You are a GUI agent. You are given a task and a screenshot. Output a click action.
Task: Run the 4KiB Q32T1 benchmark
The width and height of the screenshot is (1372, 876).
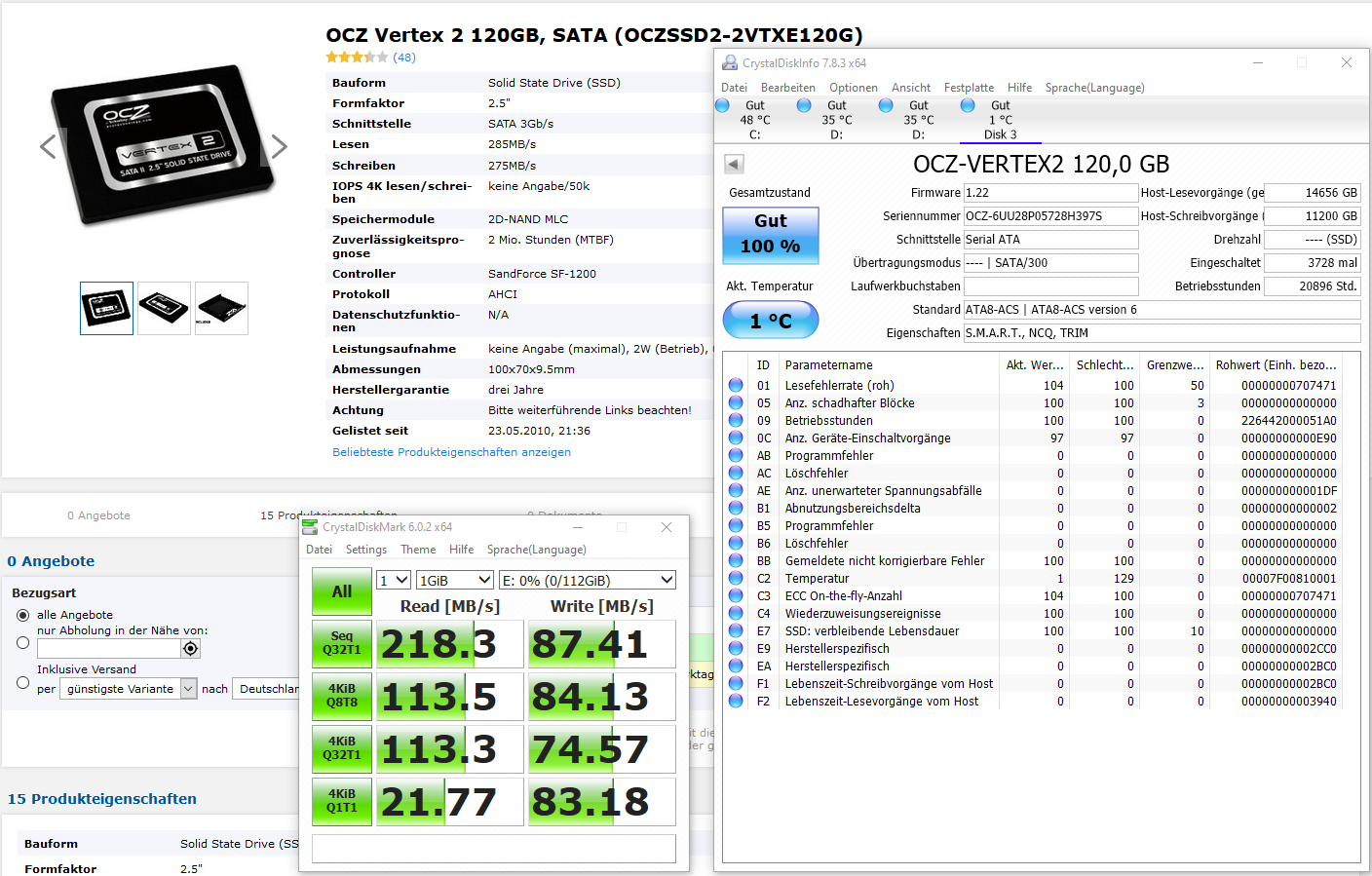[x=342, y=748]
